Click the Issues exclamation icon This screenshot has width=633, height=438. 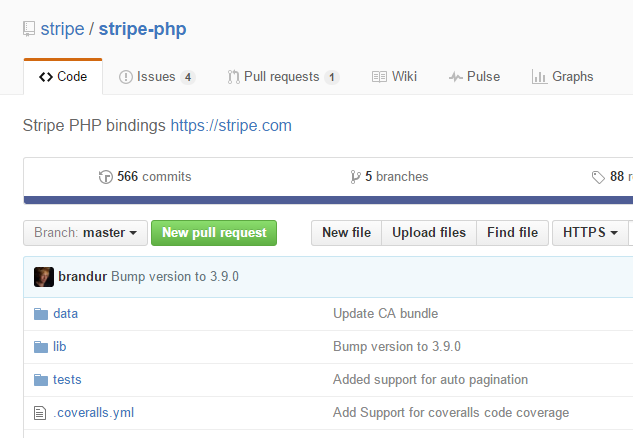(x=126, y=77)
